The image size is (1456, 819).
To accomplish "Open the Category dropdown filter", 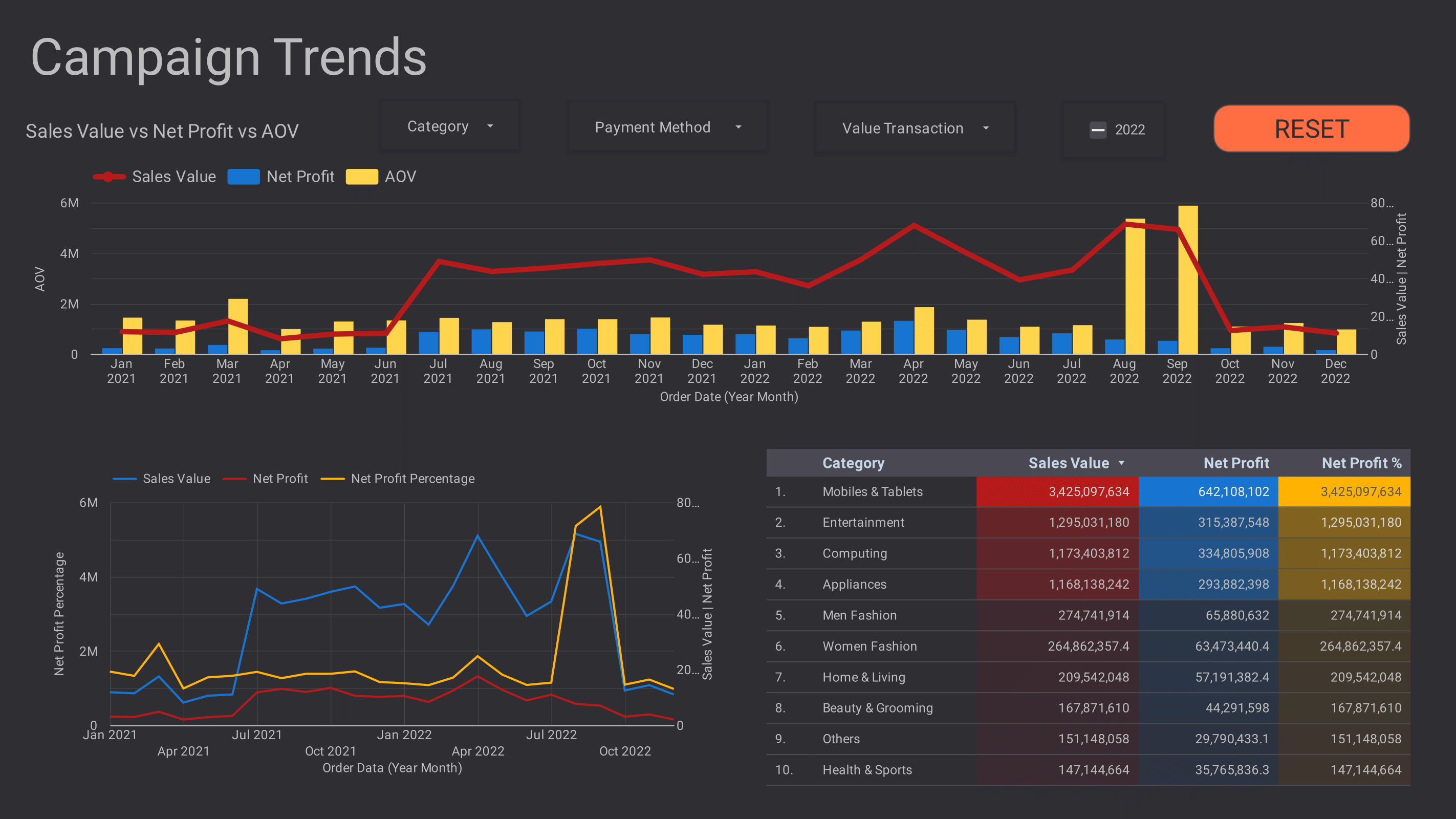I will (x=450, y=126).
